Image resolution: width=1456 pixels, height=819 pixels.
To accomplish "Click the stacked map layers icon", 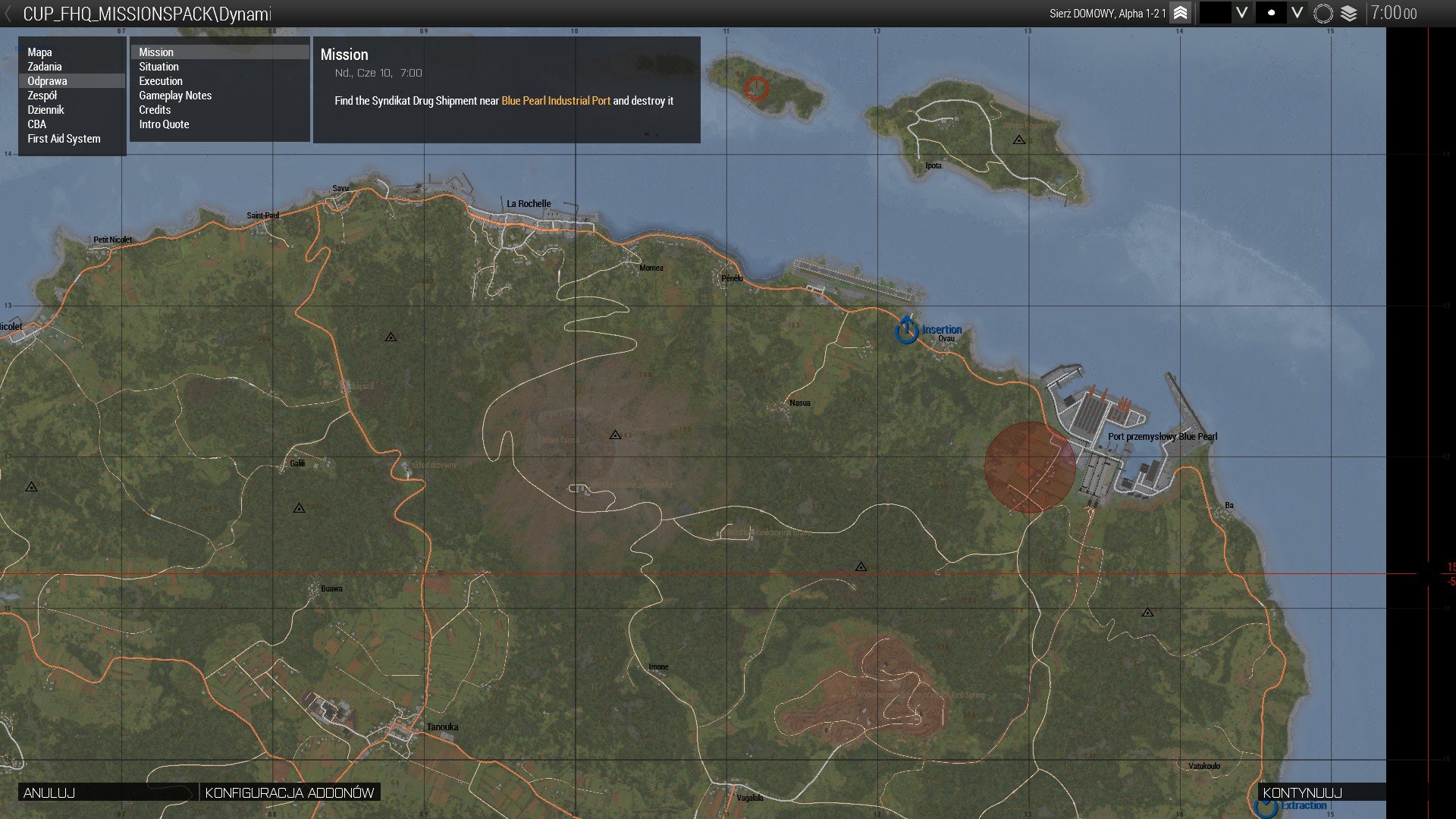I will tap(1348, 13).
